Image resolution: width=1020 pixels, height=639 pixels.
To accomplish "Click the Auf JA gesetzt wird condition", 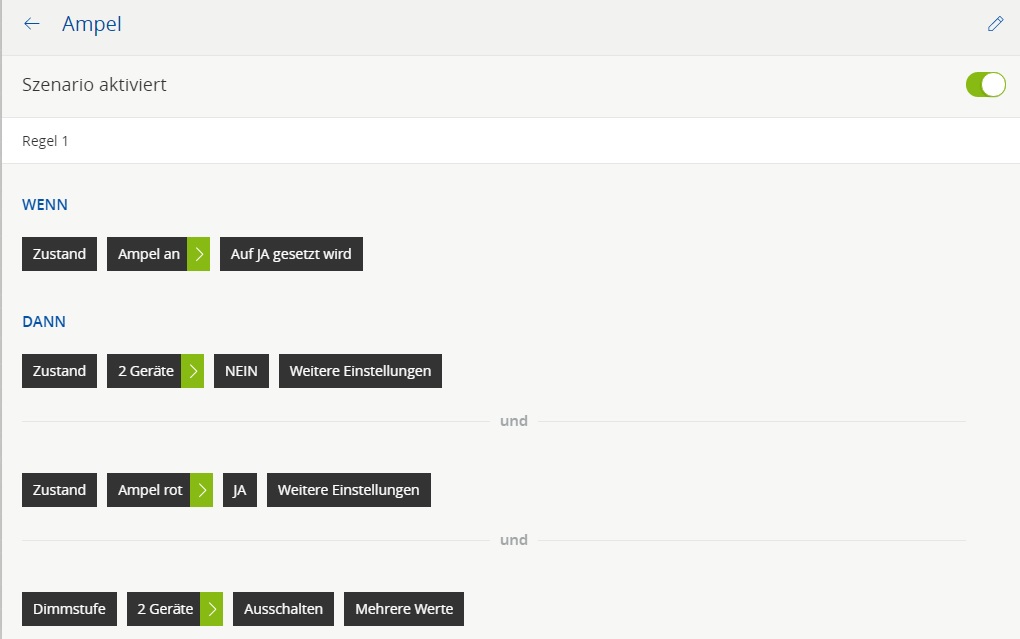I will 291,254.
